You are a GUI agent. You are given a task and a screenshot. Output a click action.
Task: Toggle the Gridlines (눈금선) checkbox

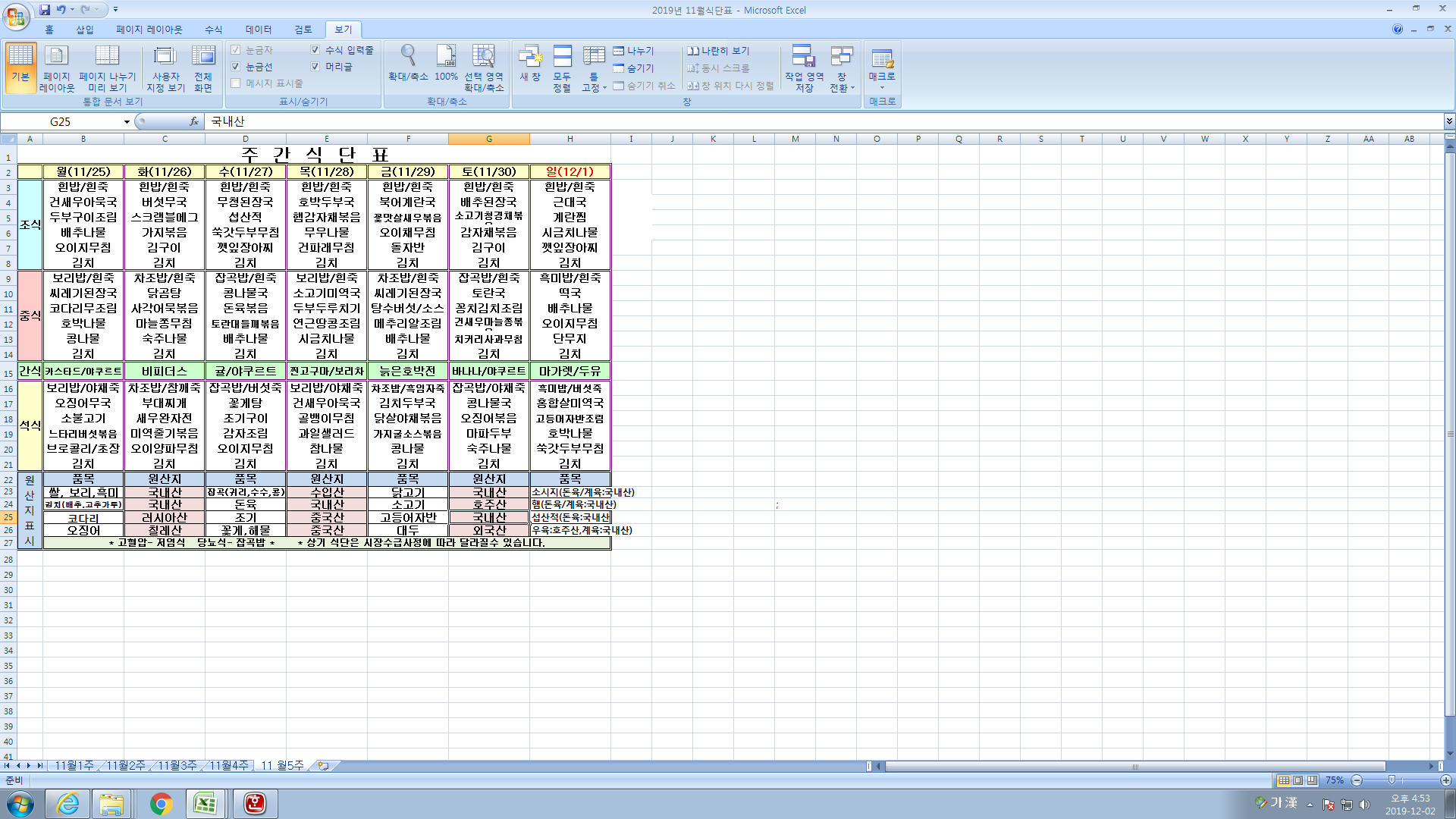[x=236, y=67]
